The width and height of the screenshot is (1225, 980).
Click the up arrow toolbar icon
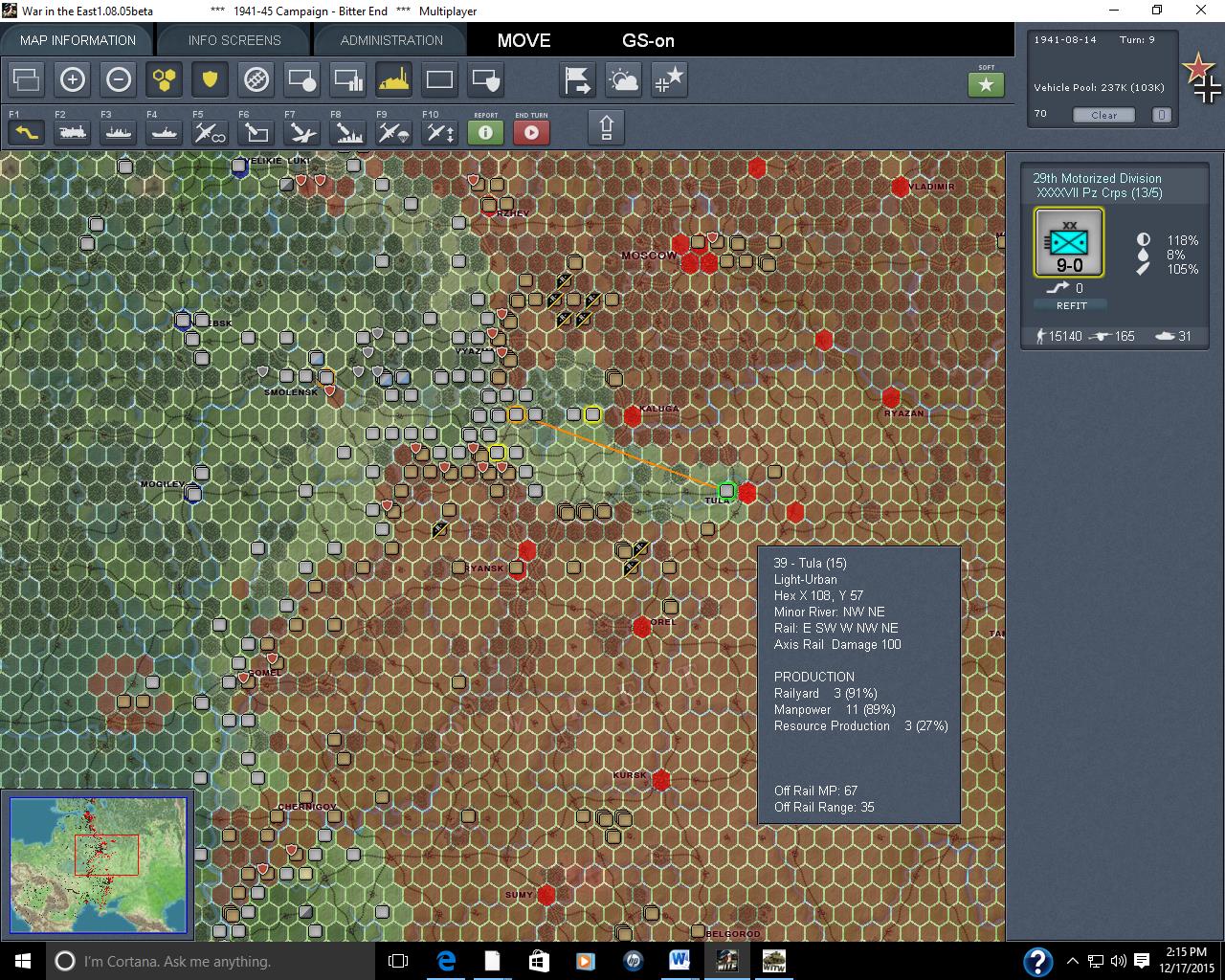pos(607,127)
